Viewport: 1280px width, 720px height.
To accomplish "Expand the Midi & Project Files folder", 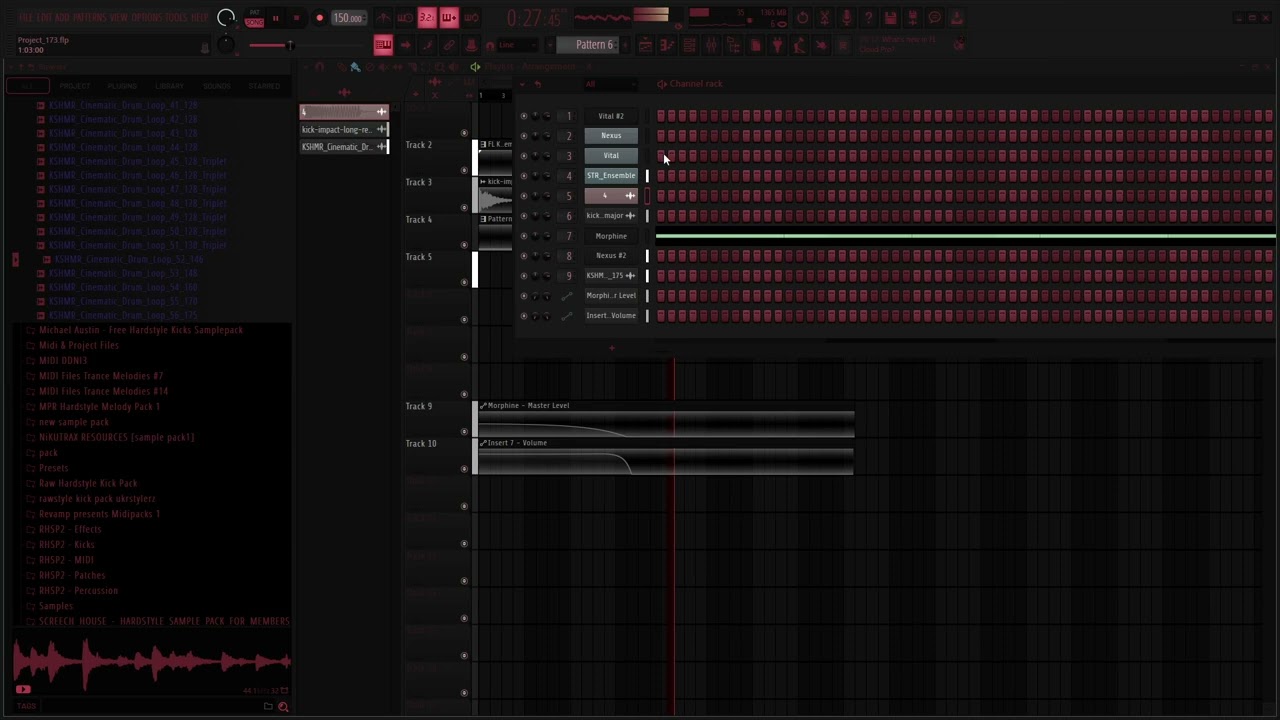I will 78,345.
